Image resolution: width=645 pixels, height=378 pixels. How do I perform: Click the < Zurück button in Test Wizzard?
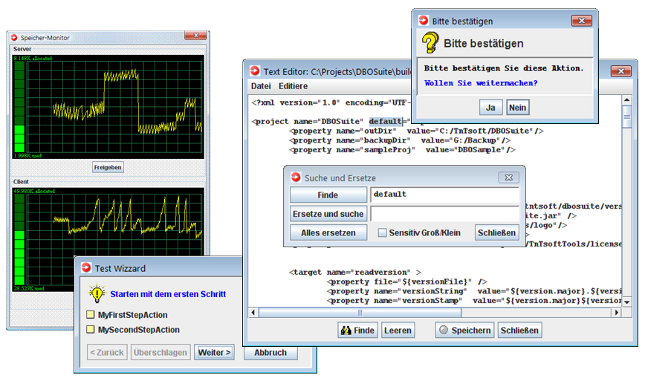click(107, 352)
